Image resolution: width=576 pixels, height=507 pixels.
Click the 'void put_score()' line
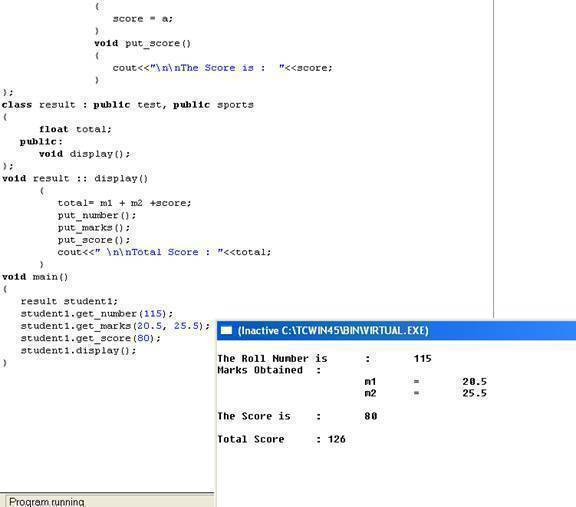tap(143, 43)
